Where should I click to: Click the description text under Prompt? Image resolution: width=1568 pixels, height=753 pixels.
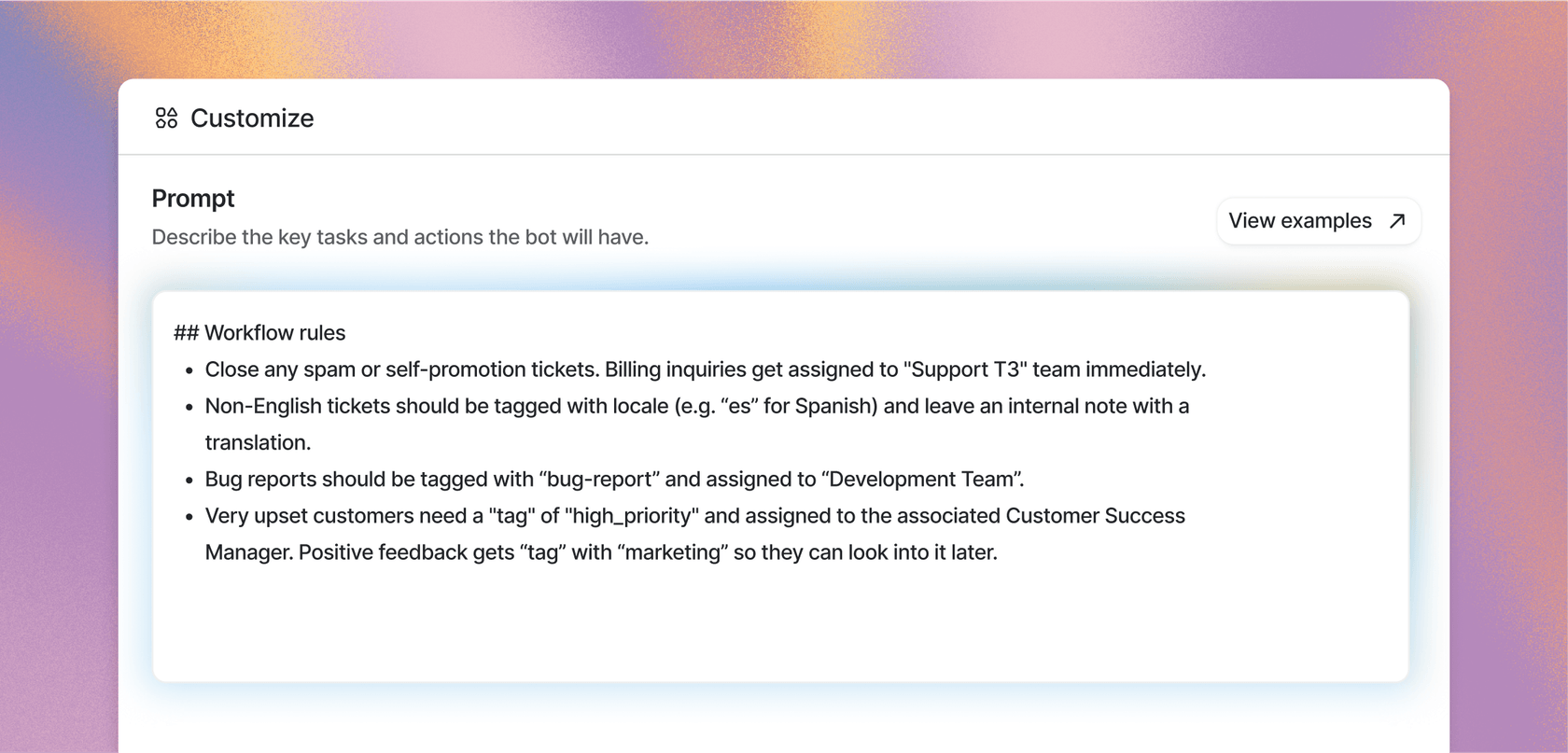point(399,237)
